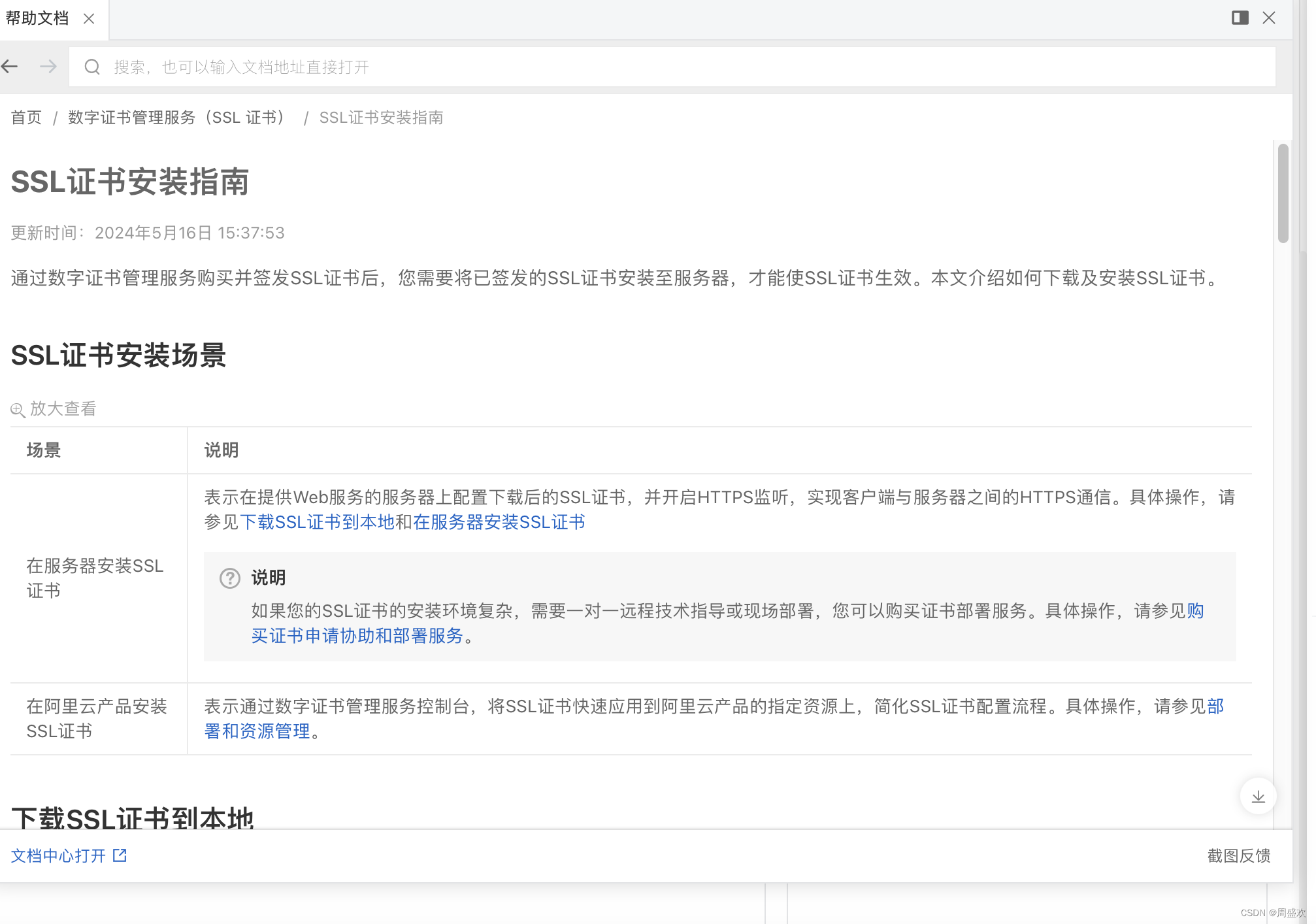Open the 部署和资源管理 link
The image size is (1316, 924).
point(257,731)
